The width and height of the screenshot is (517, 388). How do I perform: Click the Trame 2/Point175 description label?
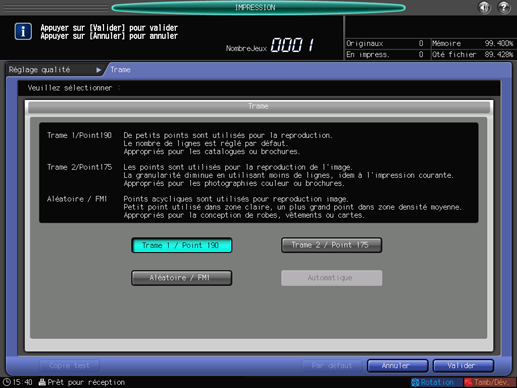(x=79, y=167)
